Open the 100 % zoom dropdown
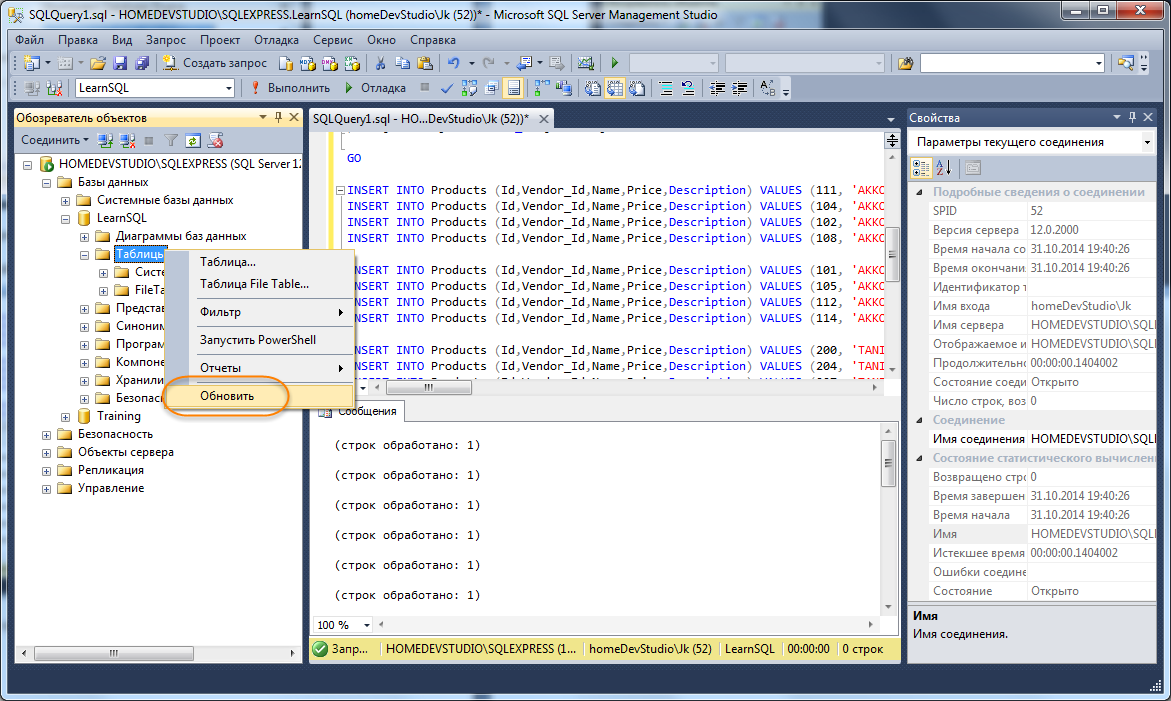The image size is (1171, 701). pyautogui.click(x=367, y=625)
